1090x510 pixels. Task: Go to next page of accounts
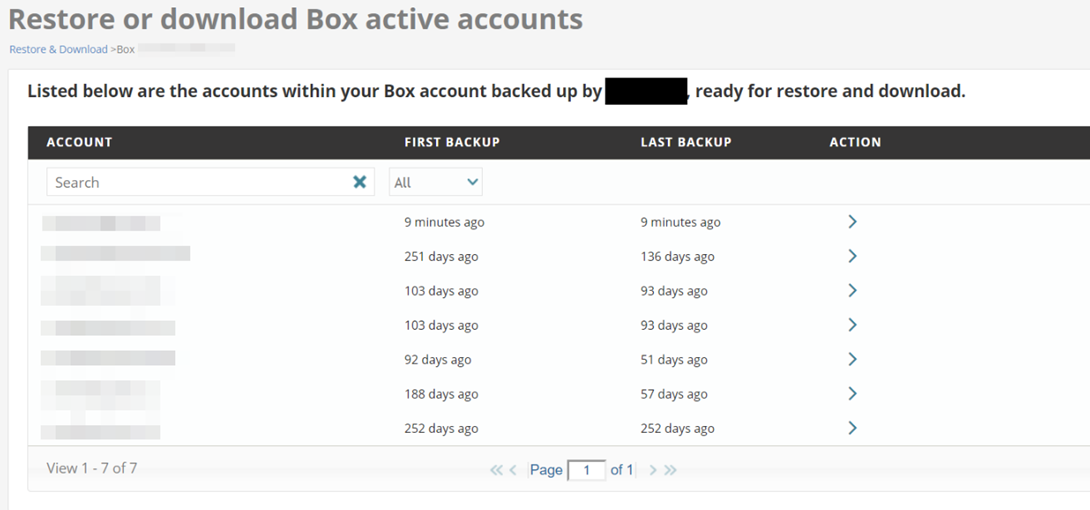[x=653, y=470]
